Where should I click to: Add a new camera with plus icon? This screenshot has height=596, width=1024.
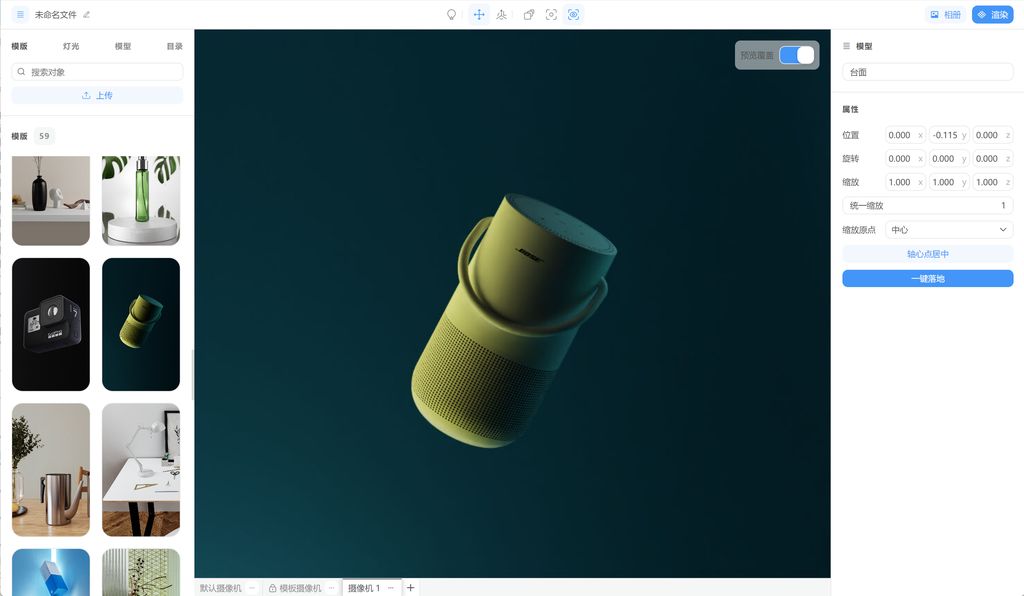coord(410,588)
